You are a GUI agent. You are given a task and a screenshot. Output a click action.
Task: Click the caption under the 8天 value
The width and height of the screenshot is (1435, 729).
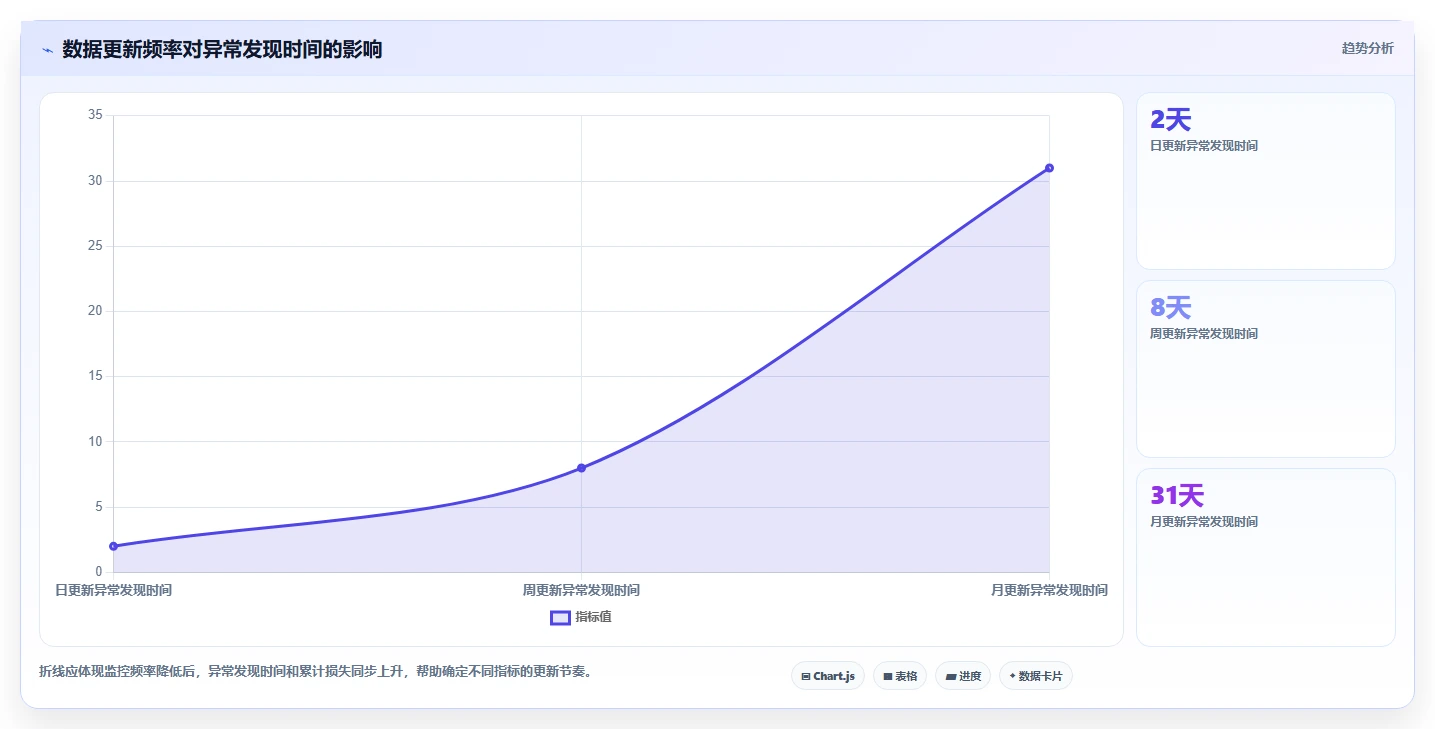pyautogui.click(x=1204, y=333)
